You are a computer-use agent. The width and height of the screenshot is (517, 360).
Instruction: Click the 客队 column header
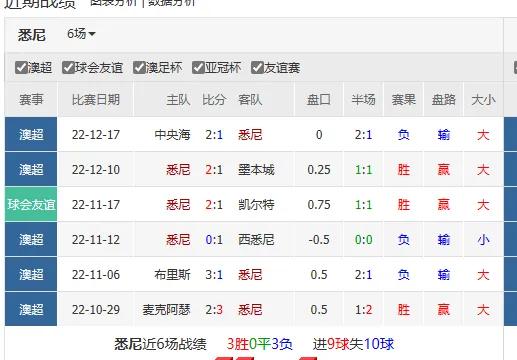point(250,100)
